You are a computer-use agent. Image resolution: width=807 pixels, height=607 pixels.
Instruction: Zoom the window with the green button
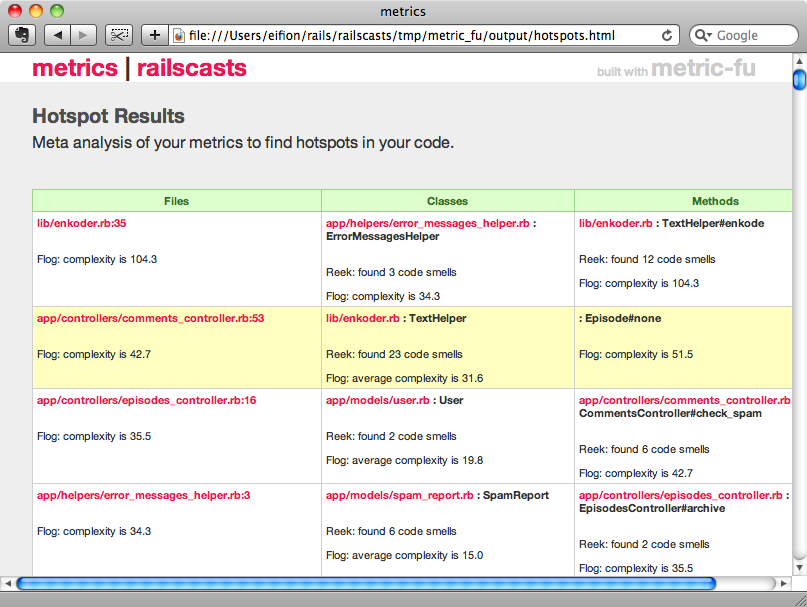click(57, 10)
